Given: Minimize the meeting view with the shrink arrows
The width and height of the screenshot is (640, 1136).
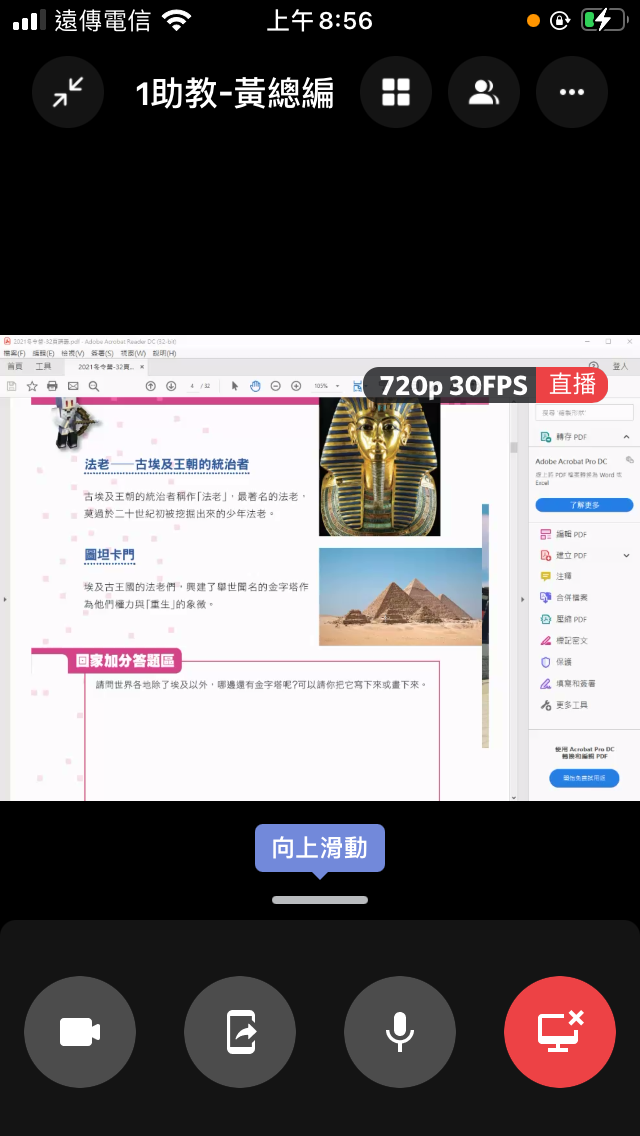Looking at the screenshot, I should pyautogui.click(x=68, y=93).
